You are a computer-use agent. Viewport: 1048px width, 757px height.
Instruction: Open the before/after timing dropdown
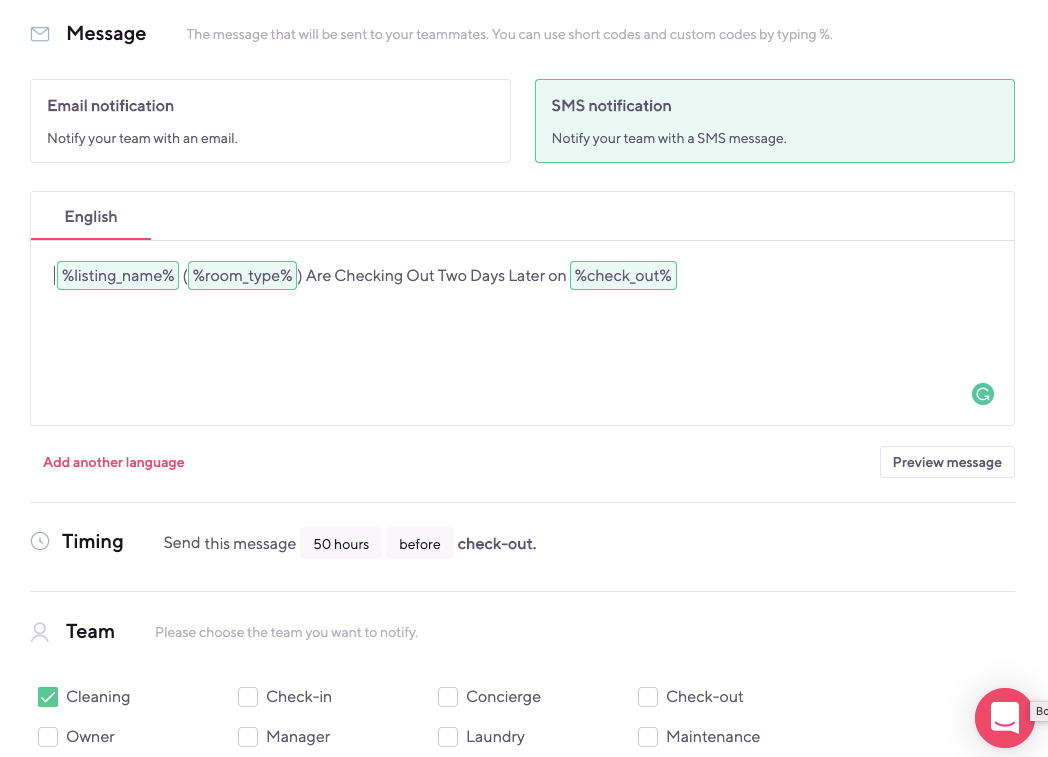click(420, 544)
